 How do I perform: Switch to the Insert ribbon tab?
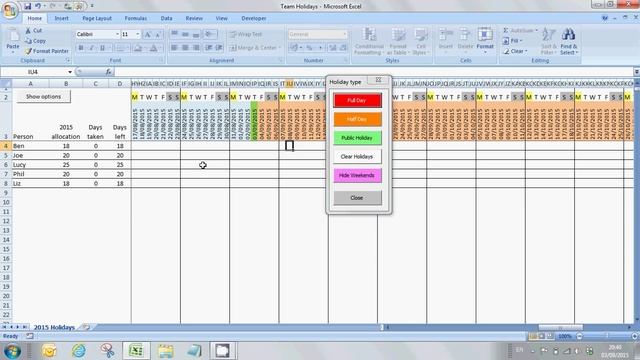pyautogui.click(x=62, y=18)
